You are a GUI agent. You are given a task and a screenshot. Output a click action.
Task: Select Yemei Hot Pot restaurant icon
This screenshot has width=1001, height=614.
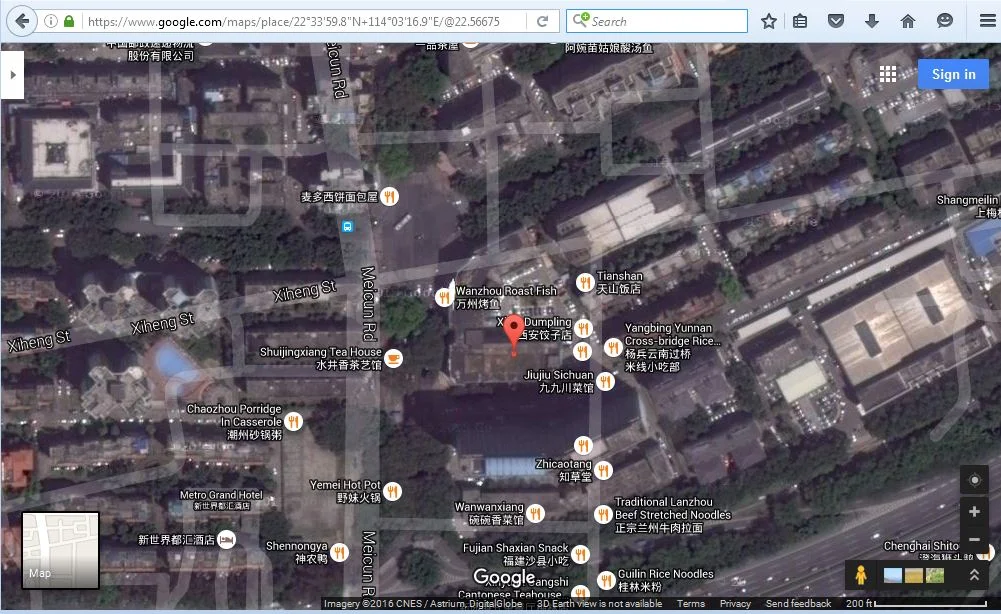(x=393, y=491)
